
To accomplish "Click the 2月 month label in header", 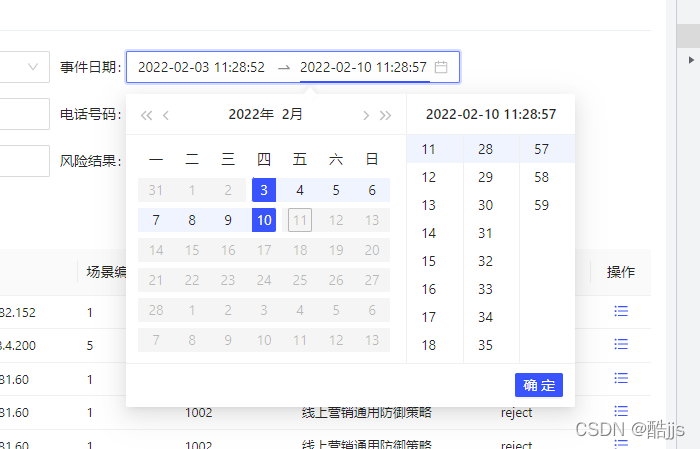I will pyautogui.click(x=292, y=114).
